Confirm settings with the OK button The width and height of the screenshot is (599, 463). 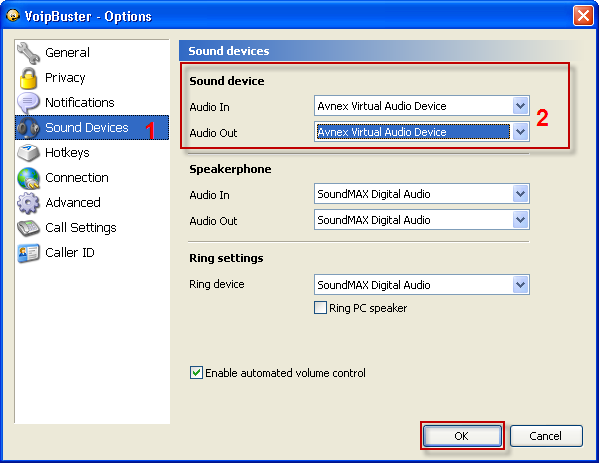pyautogui.click(x=462, y=436)
